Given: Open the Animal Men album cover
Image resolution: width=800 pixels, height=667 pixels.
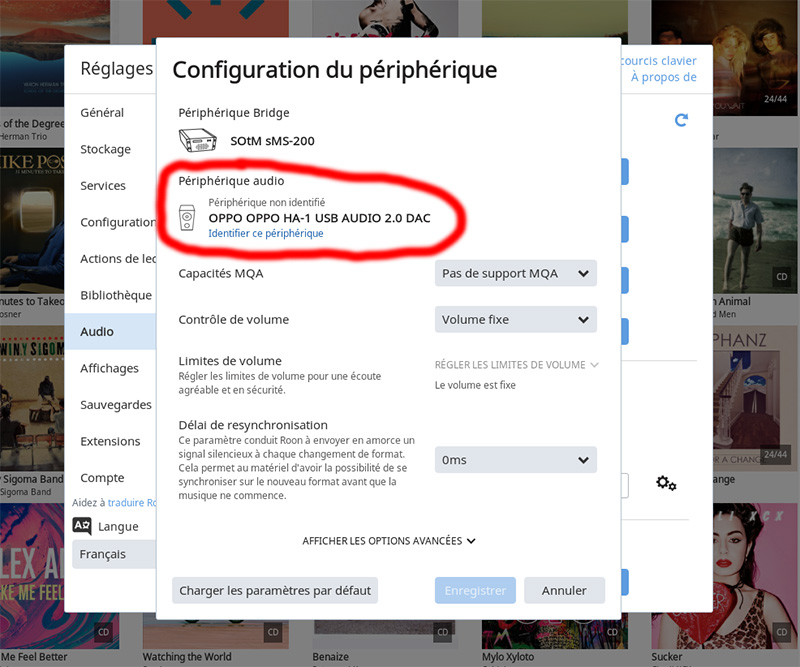Looking at the screenshot, I should 755,220.
